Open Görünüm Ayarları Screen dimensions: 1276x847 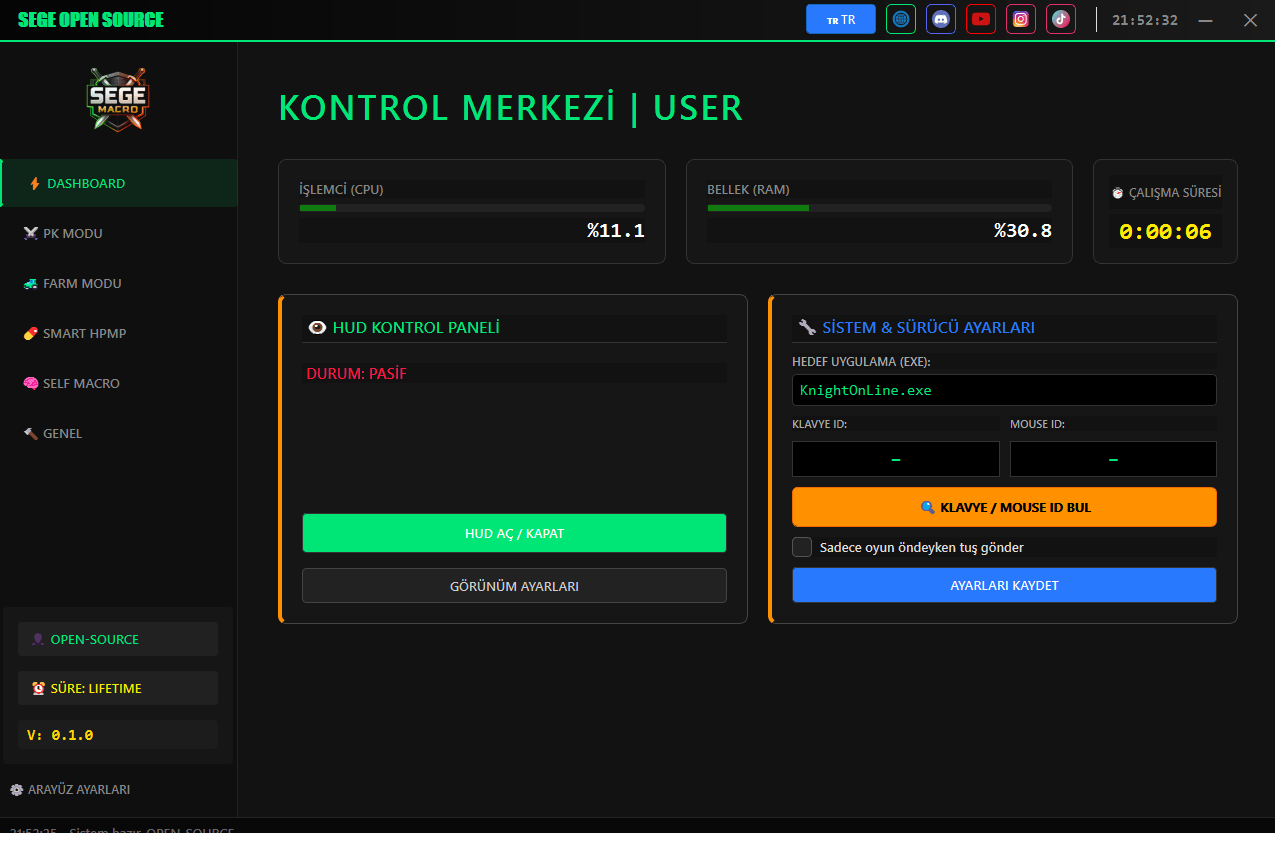point(514,586)
